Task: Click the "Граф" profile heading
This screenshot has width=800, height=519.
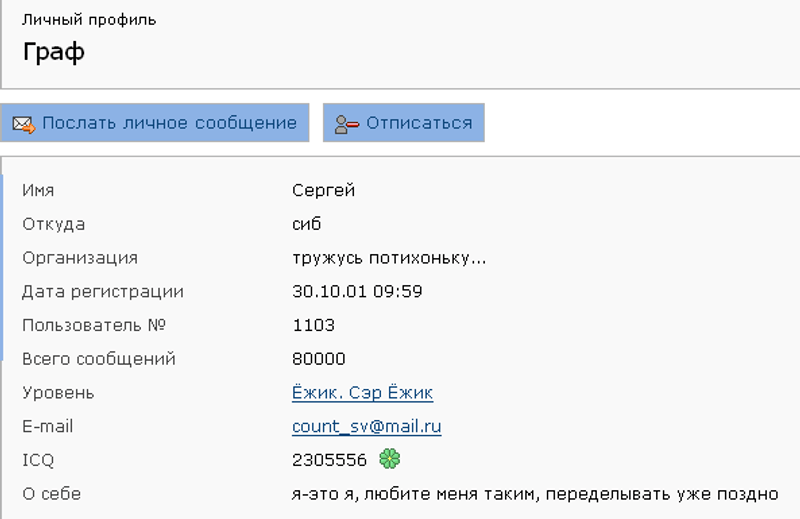Action: 53,53
